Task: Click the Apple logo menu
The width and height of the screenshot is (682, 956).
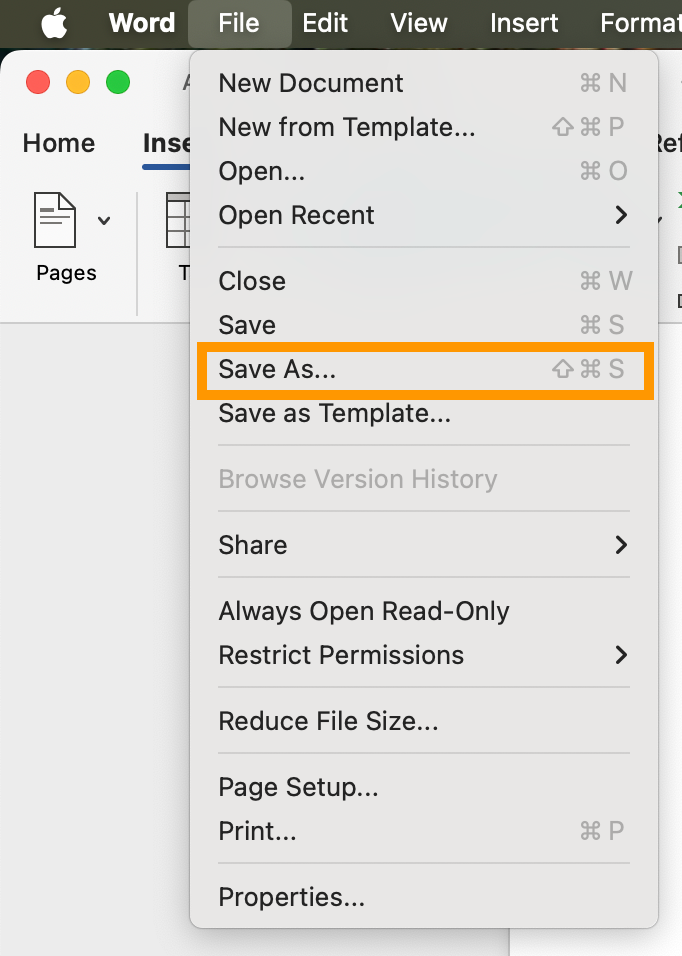Action: 54,23
